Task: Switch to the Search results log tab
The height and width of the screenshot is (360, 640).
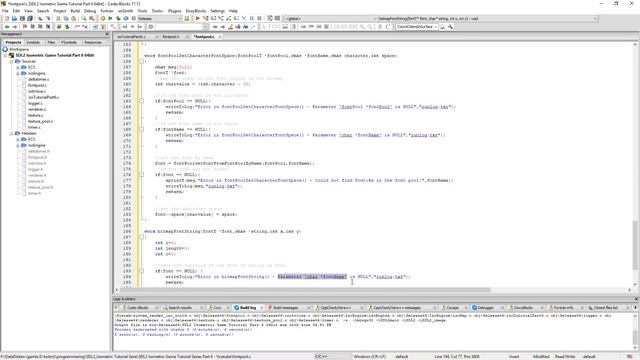Action: (x=180, y=308)
